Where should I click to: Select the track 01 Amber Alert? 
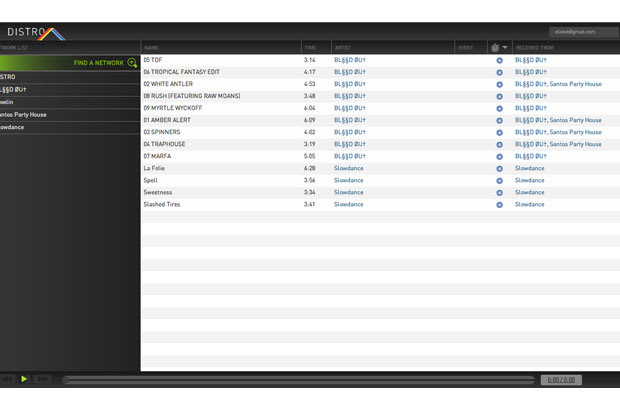(167, 120)
